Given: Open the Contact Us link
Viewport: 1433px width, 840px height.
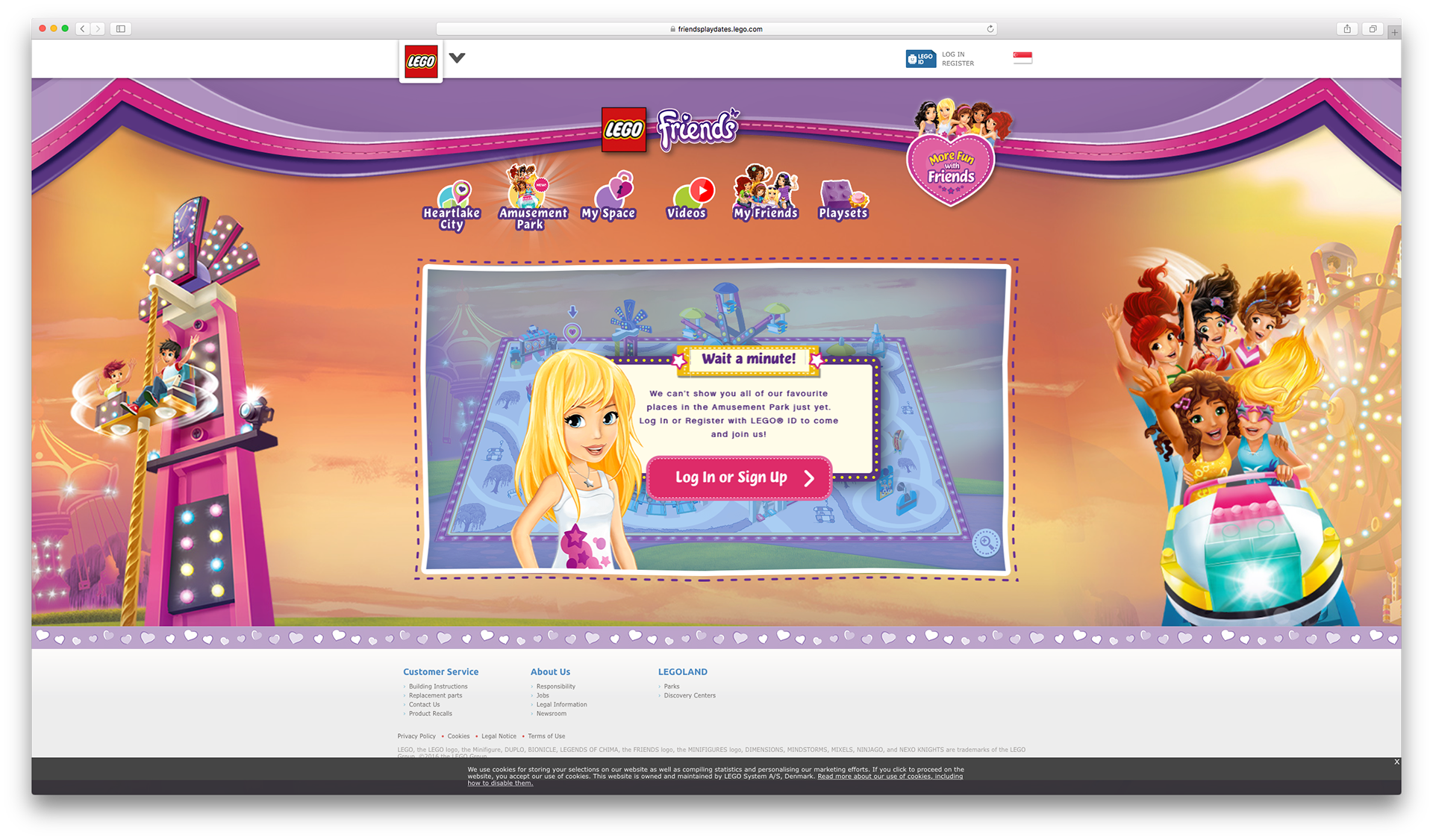Looking at the screenshot, I should click(x=424, y=704).
